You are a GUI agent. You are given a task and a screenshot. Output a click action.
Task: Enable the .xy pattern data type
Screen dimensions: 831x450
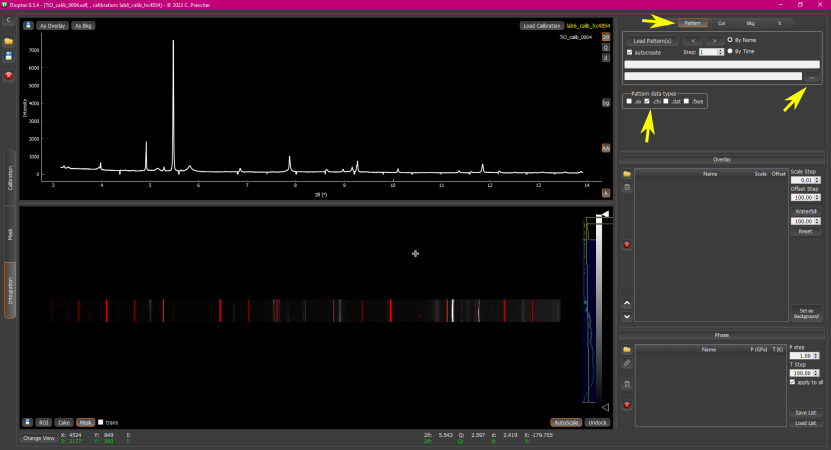629,101
